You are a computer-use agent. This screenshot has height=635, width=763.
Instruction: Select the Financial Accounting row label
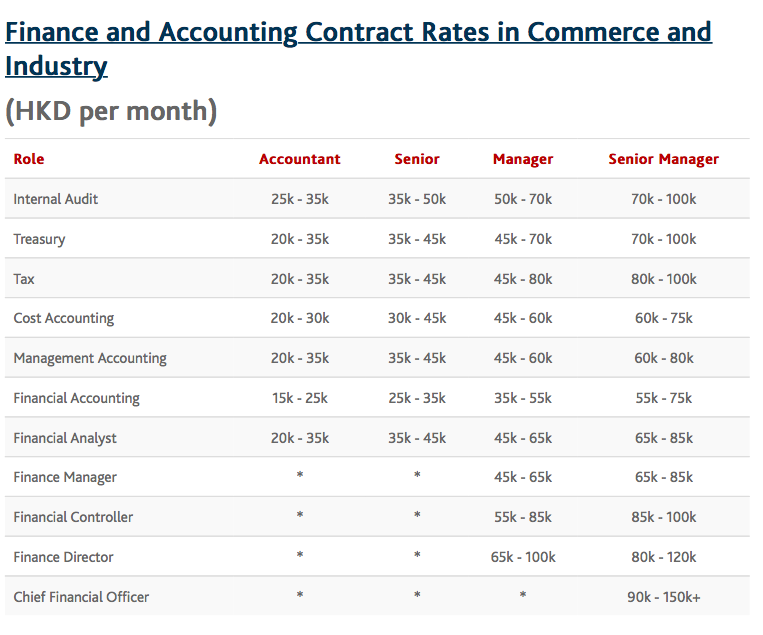pyautogui.click(x=76, y=398)
